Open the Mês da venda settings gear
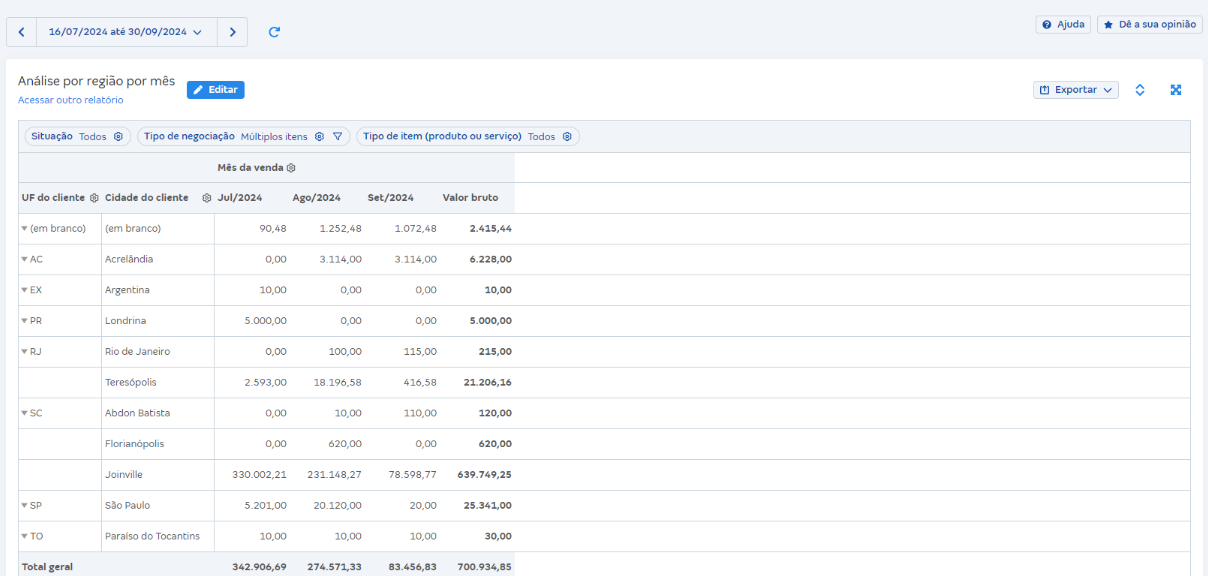1208x576 pixels. click(x=291, y=168)
